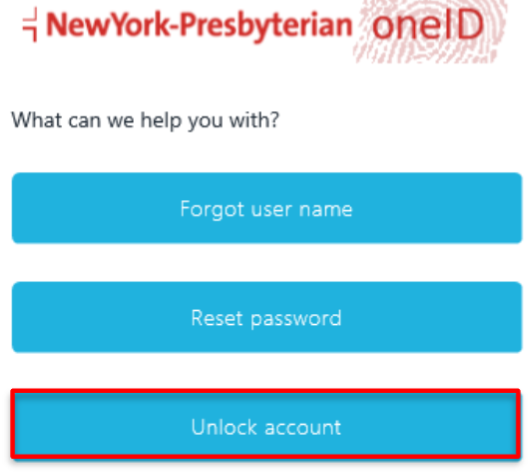
Task: Select the red-highlighted Unlock account option
Action: [x=266, y=424]
